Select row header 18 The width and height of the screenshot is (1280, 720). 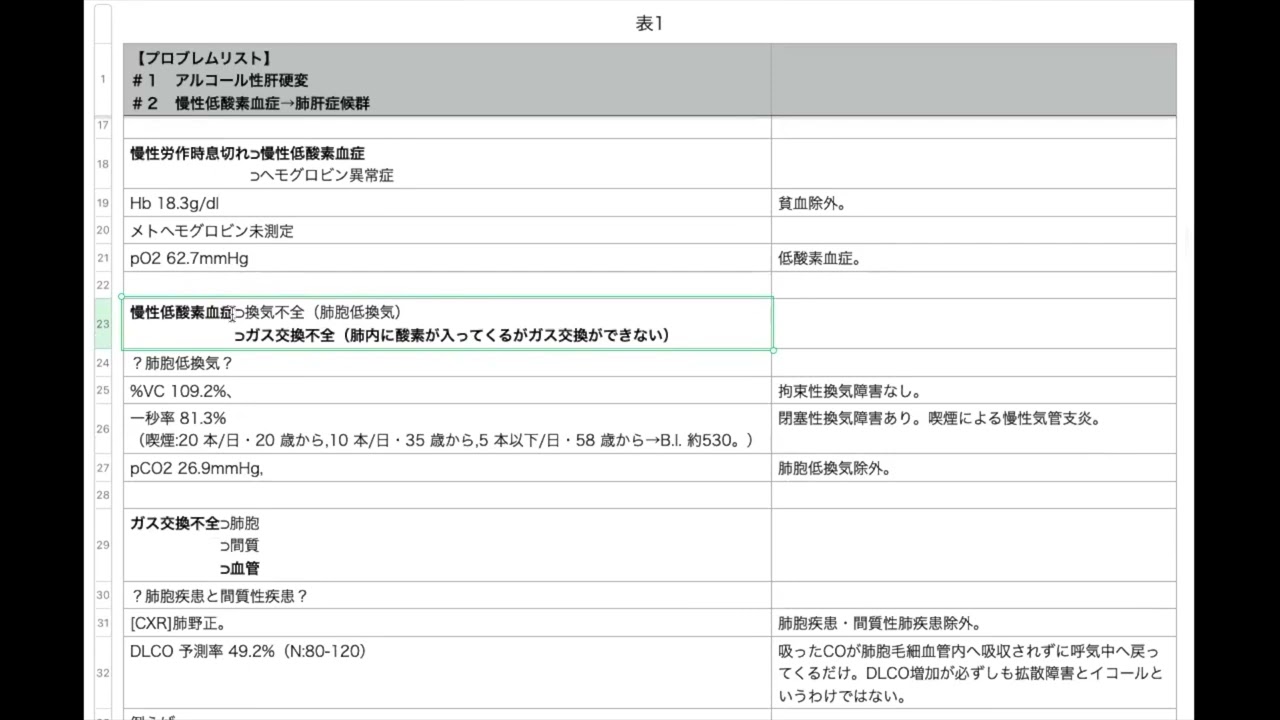click(x=103, y=164)
